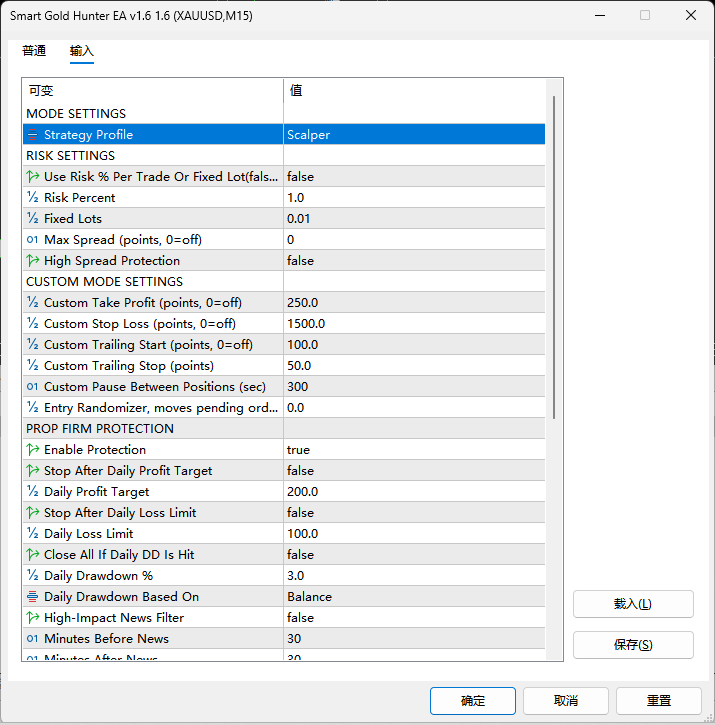715x725 pixels.
Task: Click the icon beside Custom Take Profit
Action: coord(32,302)
